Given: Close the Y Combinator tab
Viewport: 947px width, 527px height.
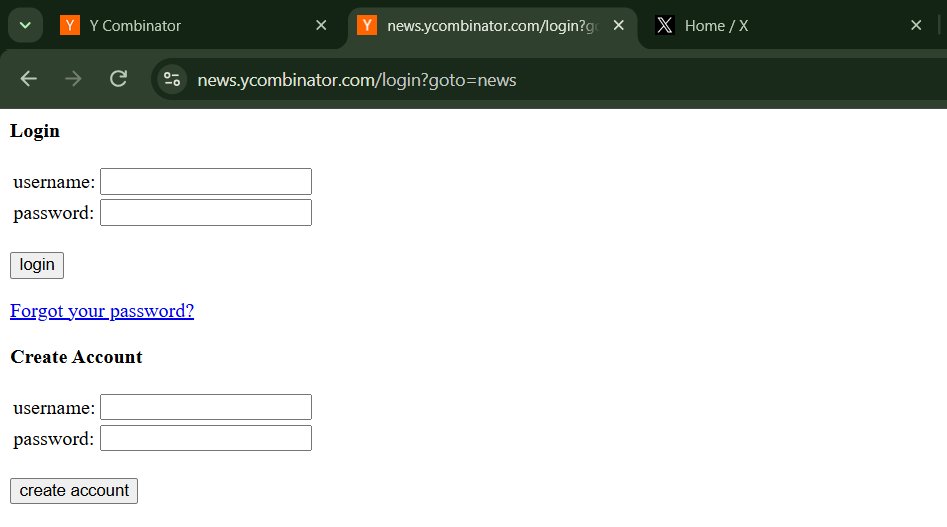Looking at the screenshot, I should 321,25.
